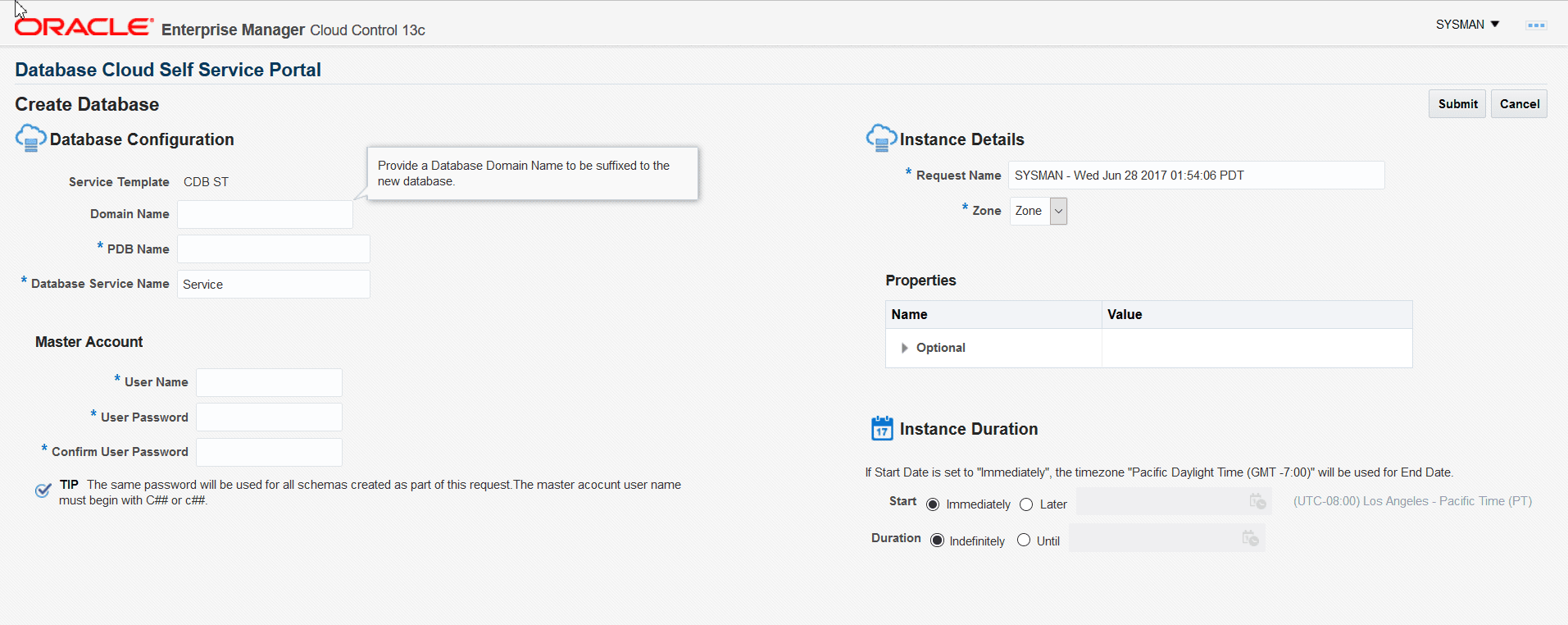
Task: Click the Instance Details cloud icon
Action: click(x=881, y=139)
